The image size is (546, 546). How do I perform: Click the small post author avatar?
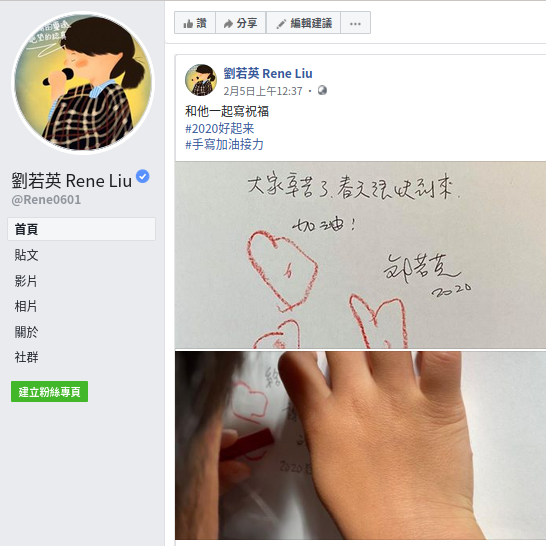click(201, 80)
